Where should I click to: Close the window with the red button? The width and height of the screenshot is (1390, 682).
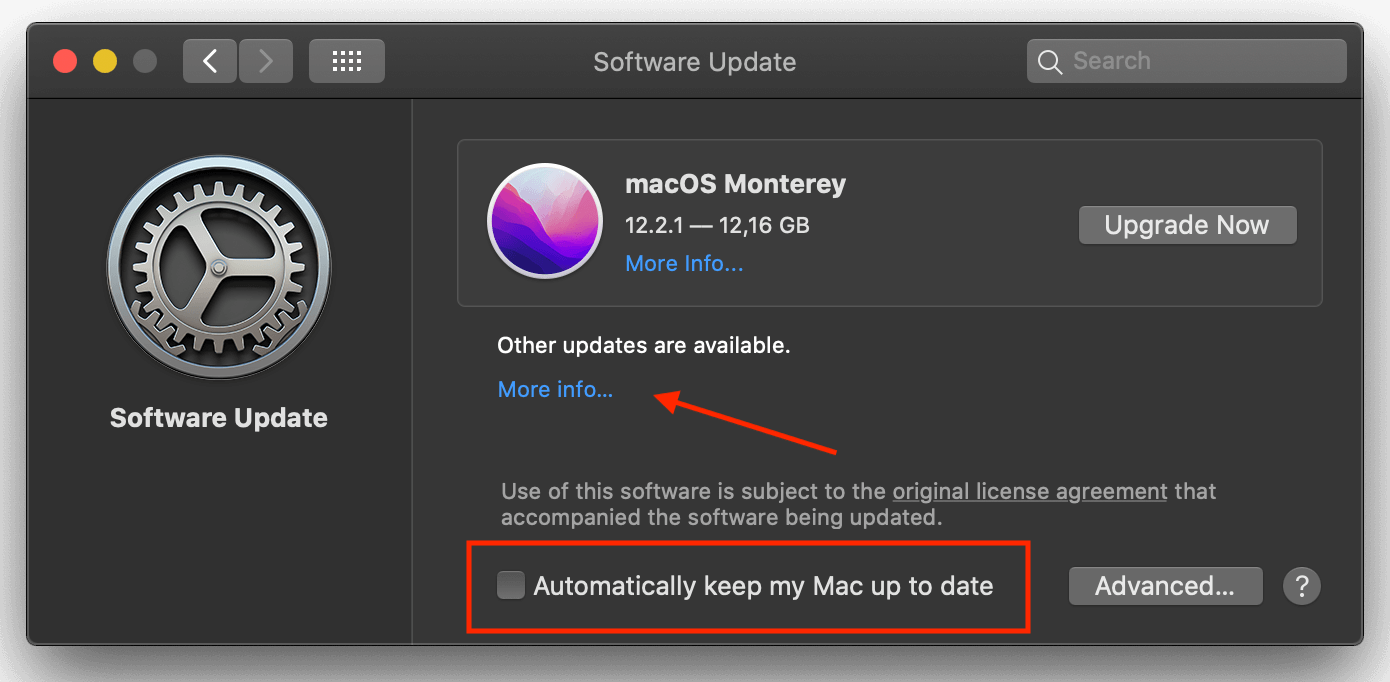coord(66,62)
